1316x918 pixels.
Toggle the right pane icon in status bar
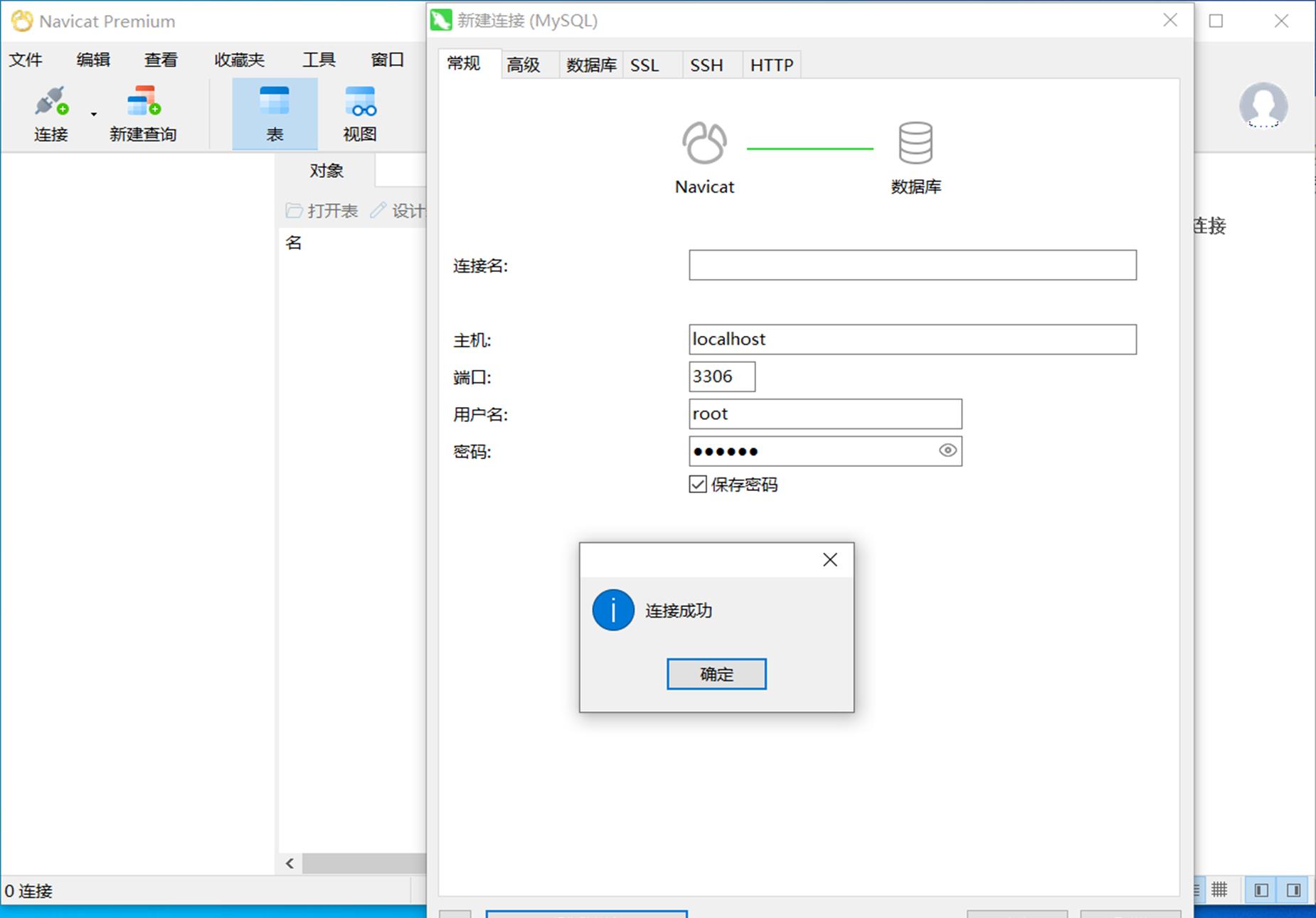tap(1293, 890)
